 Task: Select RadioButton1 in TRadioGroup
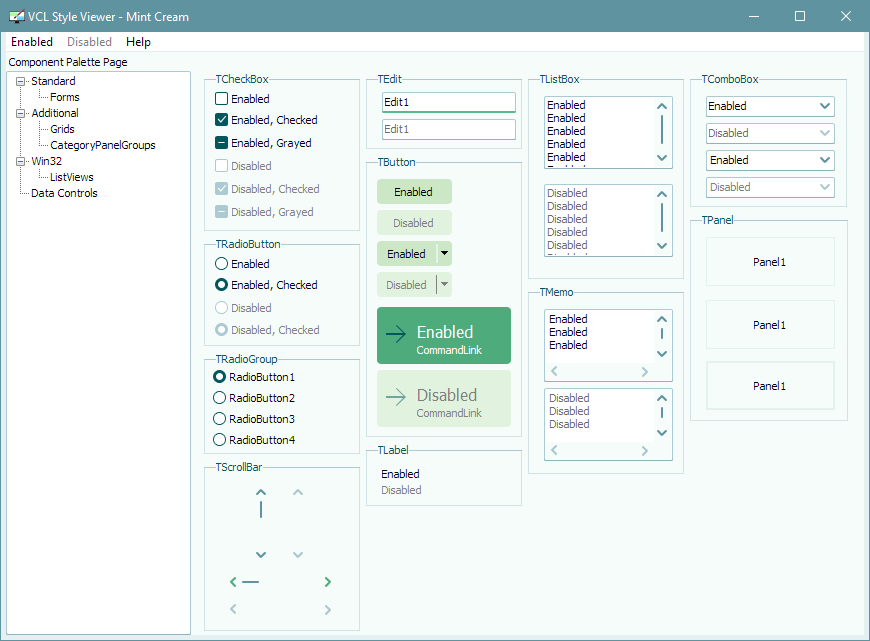[x=220, y=377]
